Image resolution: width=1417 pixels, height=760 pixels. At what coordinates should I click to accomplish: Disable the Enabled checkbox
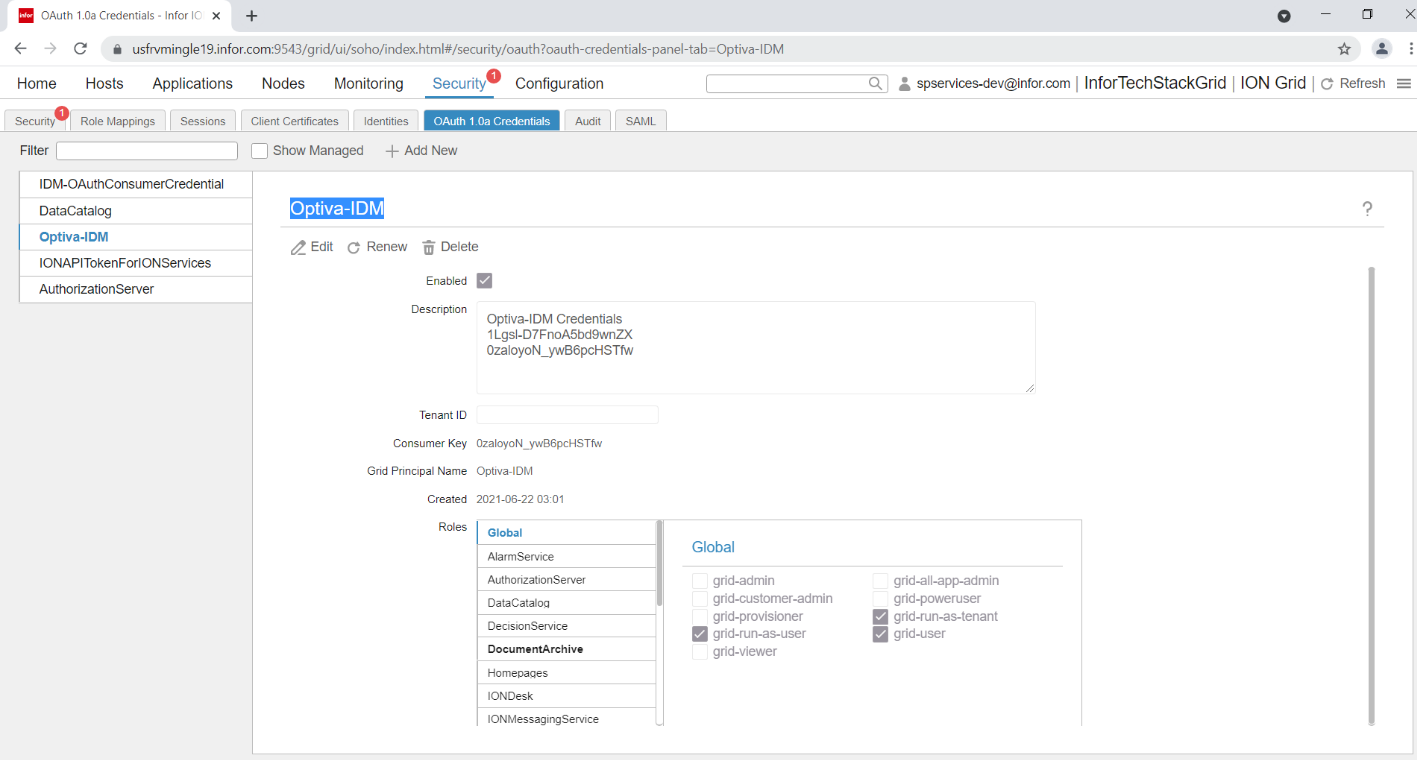coord(484,280)
